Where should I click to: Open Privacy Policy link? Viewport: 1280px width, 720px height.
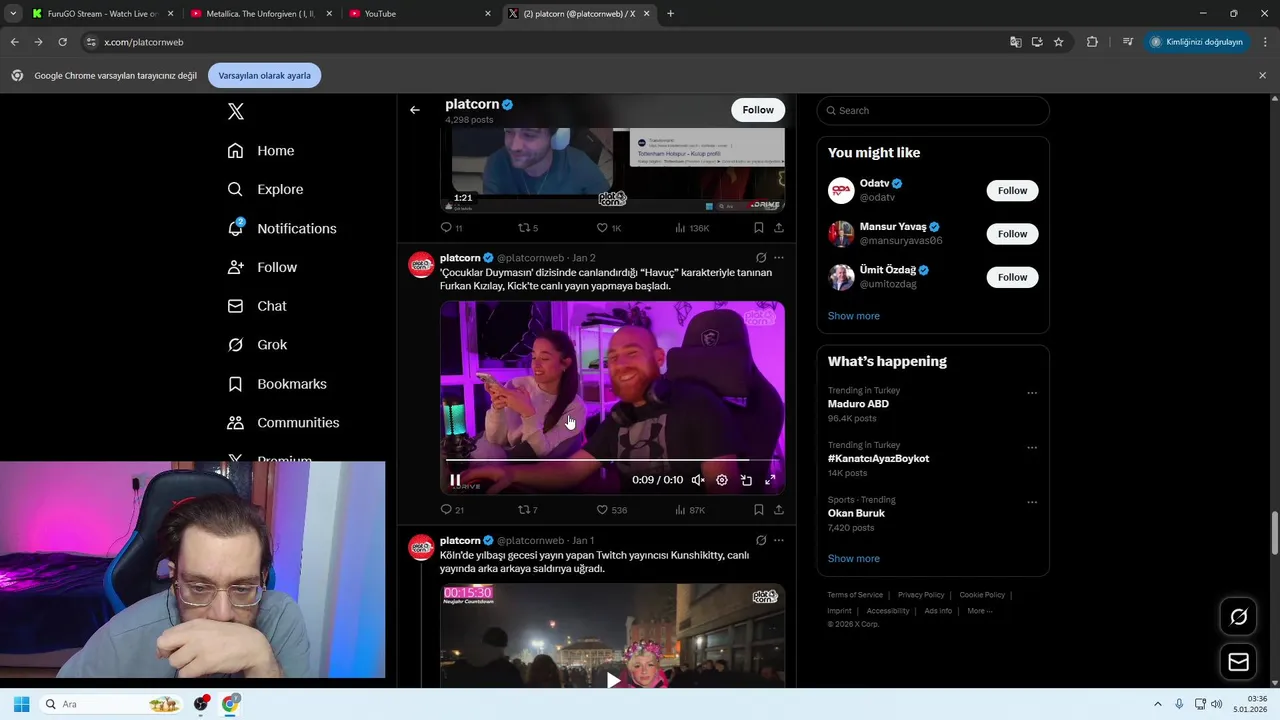[x=921, y=595]
